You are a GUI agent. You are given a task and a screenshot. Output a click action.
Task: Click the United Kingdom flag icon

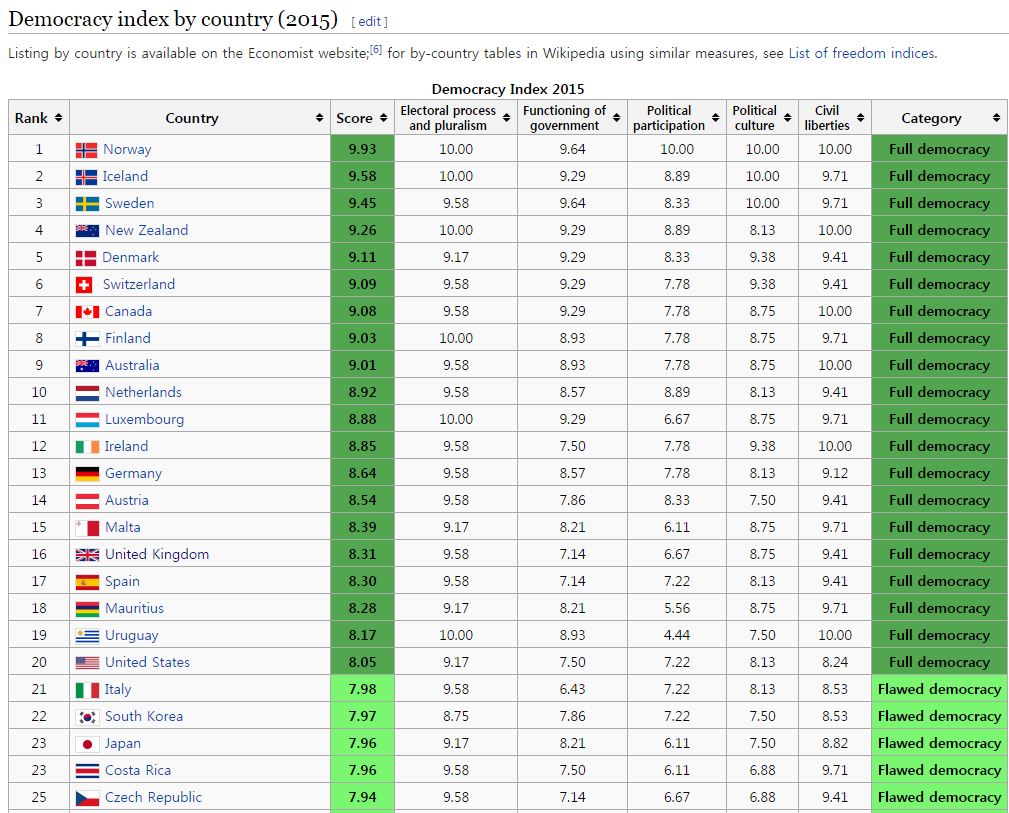87,555
